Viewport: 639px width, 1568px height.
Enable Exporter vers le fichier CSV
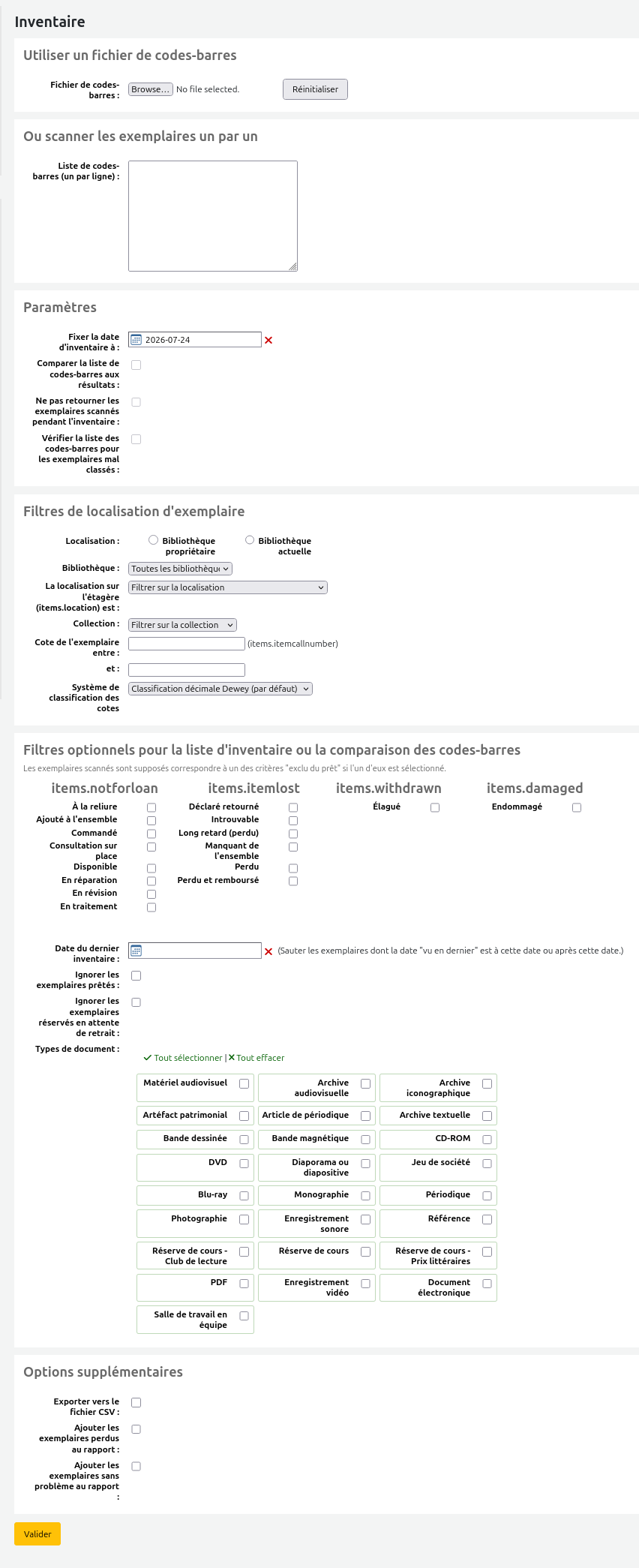[x=136, y=1402]
